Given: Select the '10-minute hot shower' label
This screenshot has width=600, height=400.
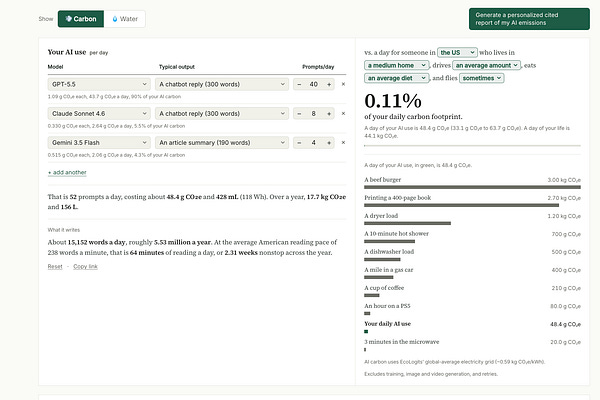Looking at the screenshot, I should [396, 233].
